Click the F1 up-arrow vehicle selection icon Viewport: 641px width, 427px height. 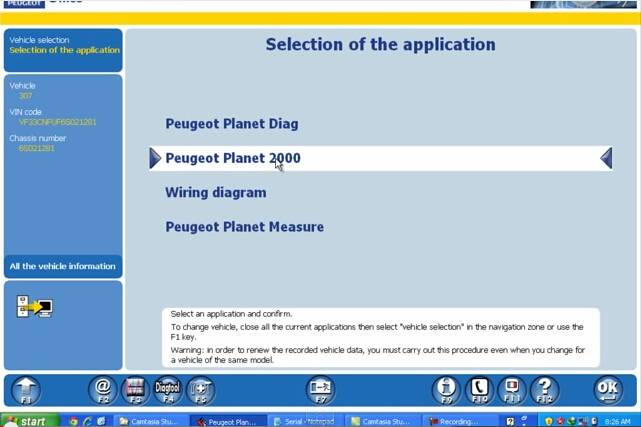click(26, 390)
